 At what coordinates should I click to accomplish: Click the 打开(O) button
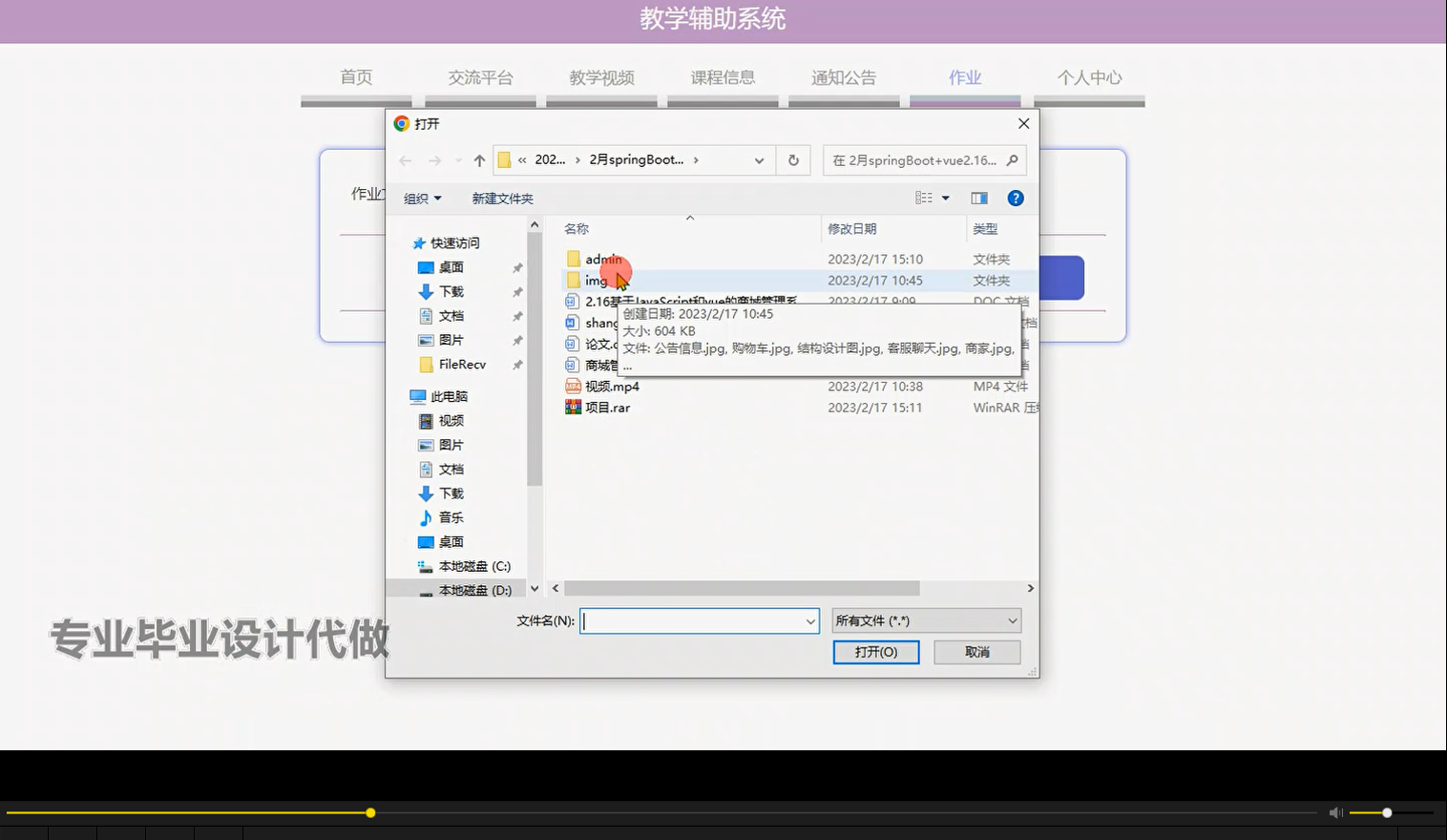875,651
